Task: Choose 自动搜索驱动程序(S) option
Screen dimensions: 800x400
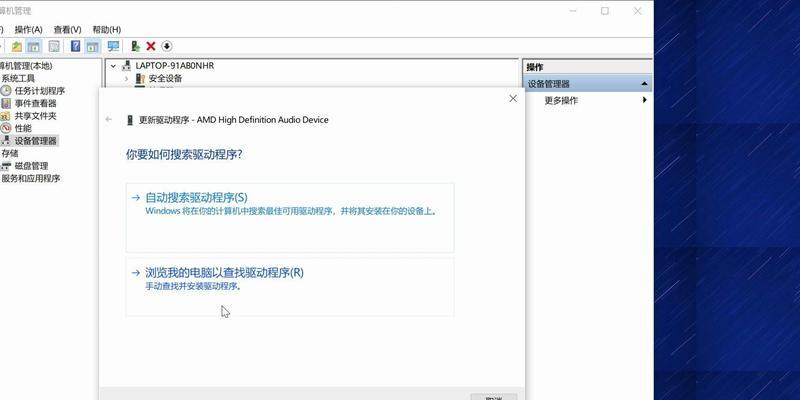Action: click(290, 217)
